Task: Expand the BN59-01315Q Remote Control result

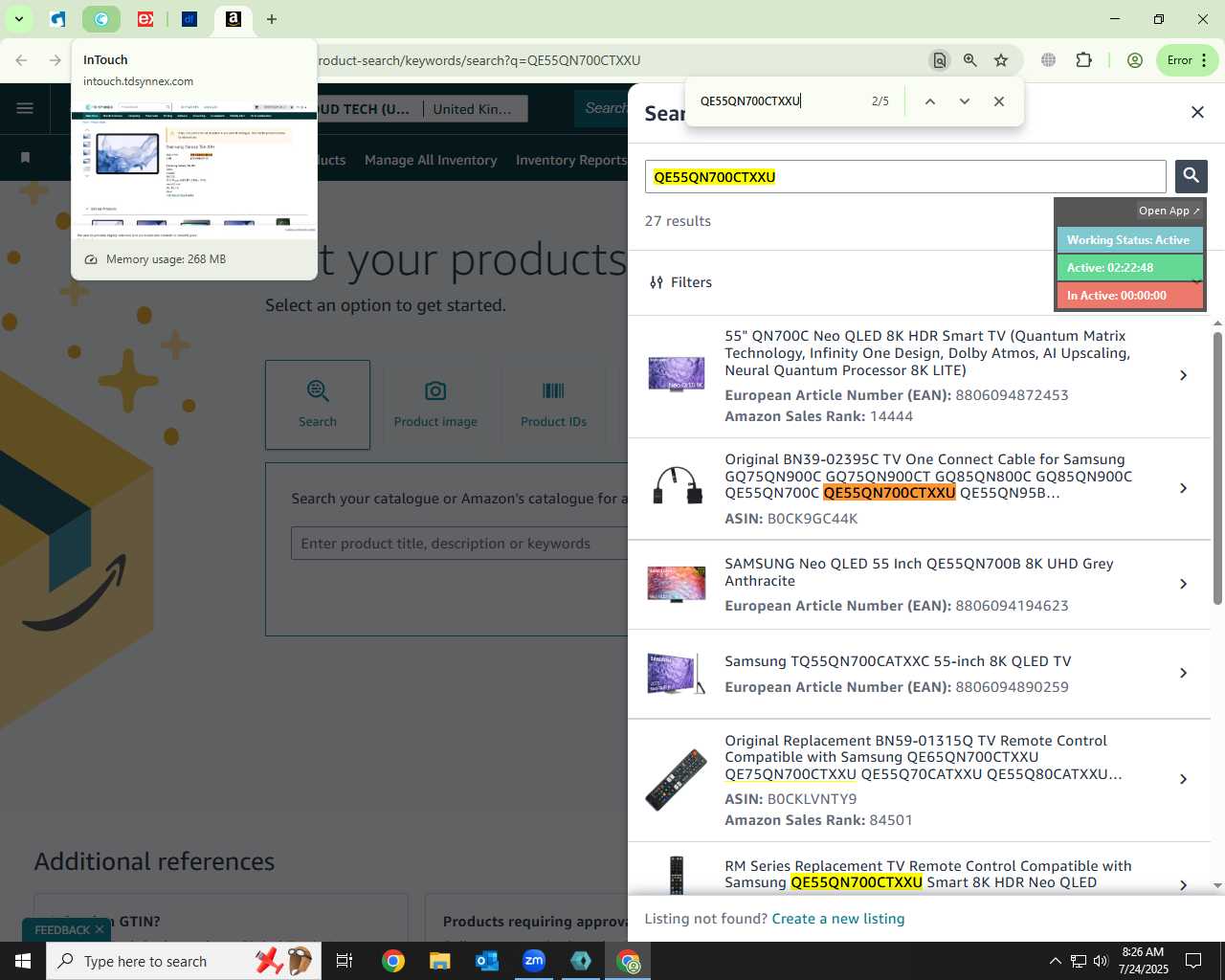Action: [1184, 779]
